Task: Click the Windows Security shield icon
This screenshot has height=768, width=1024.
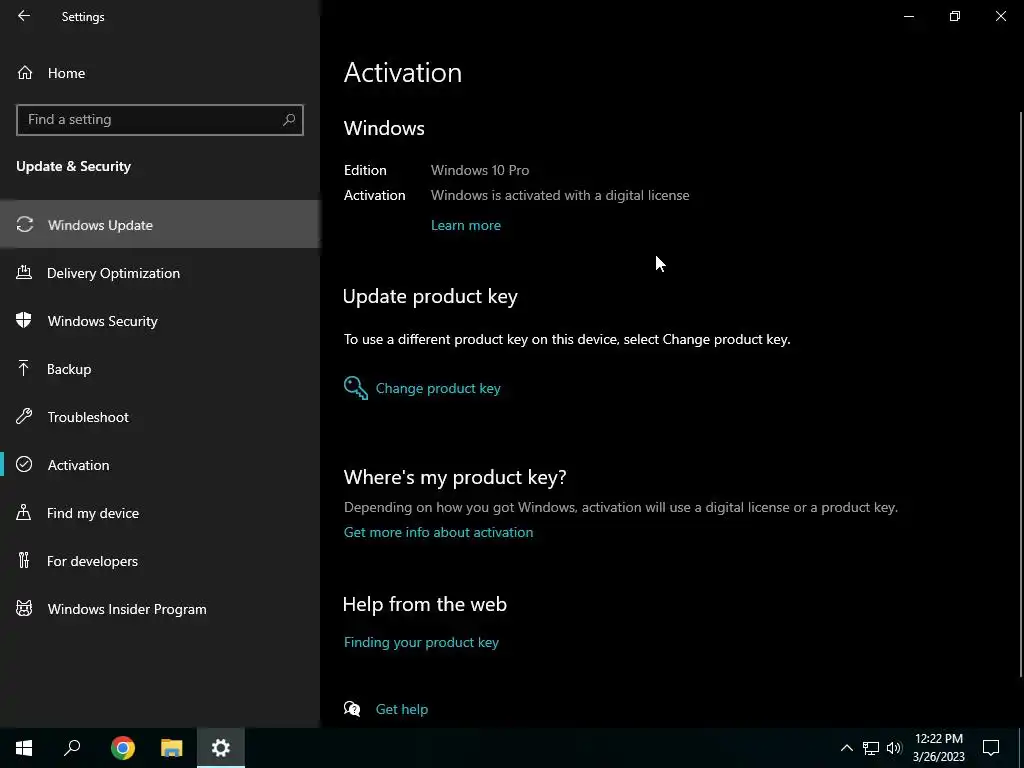Action: [24, 320]
